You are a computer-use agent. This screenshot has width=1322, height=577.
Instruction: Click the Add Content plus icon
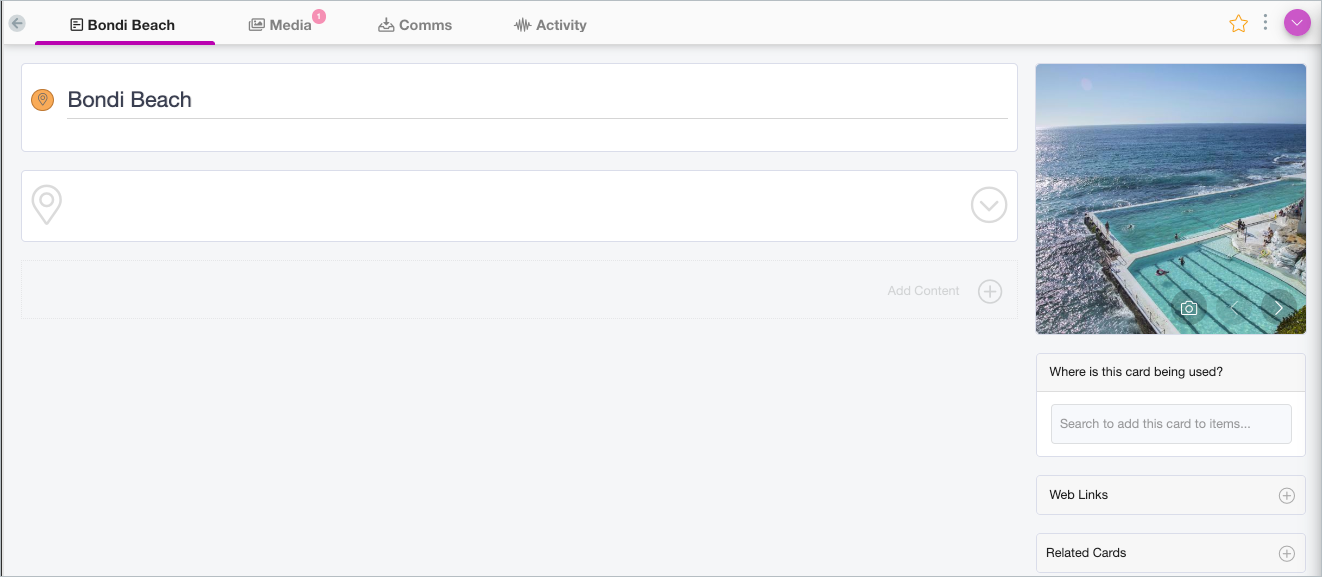[990, 291]
